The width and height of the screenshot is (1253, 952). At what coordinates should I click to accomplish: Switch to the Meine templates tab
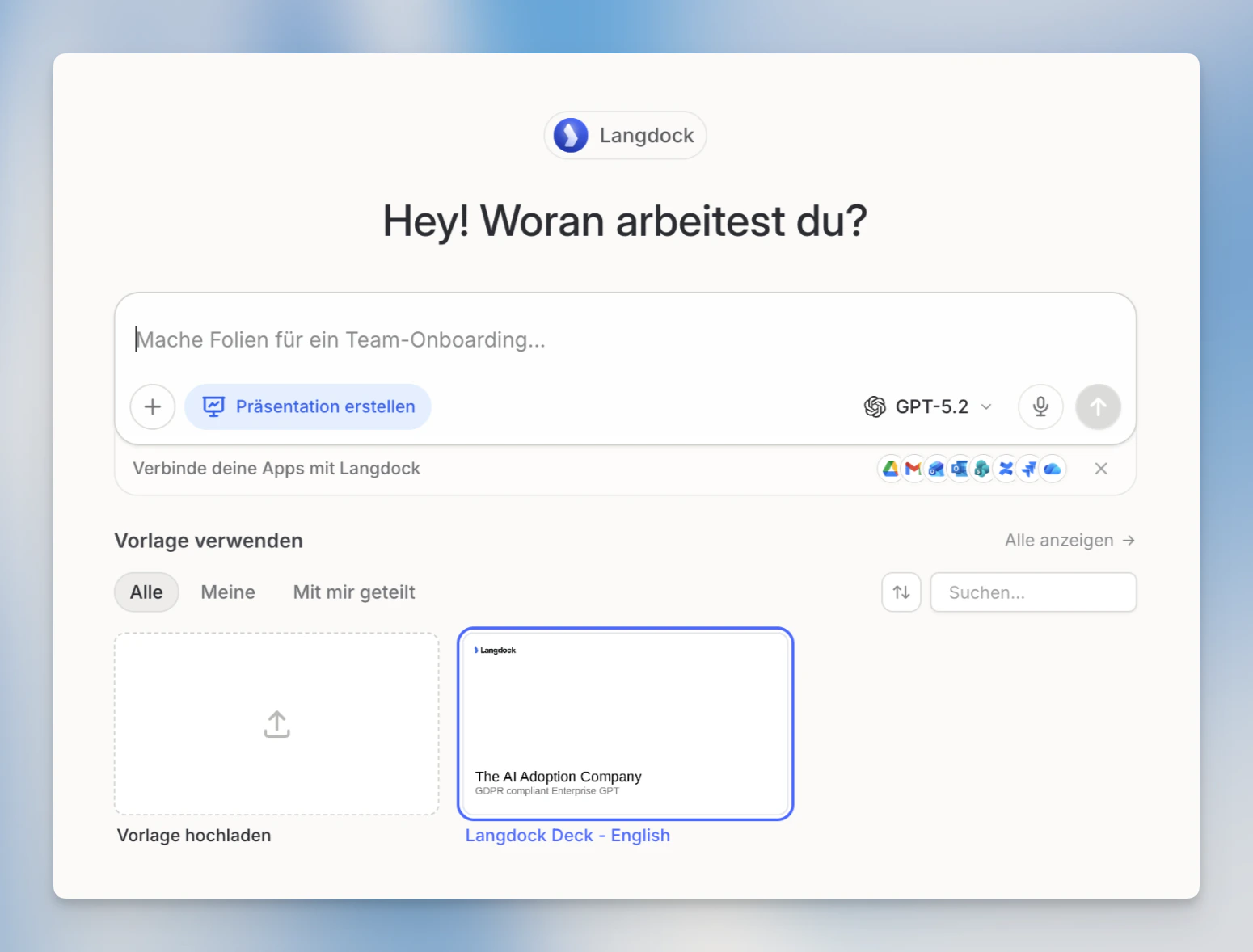pyautogui.click(x=227, y=592)
